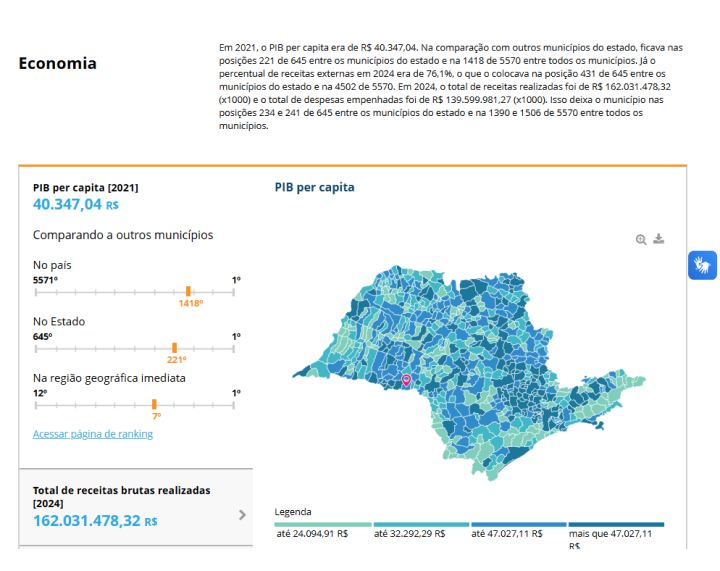Image resolution: width=720 pixels, height=571 pixels.
Task: Click the 1418º marker on country ranking slider
Action: 188,291
